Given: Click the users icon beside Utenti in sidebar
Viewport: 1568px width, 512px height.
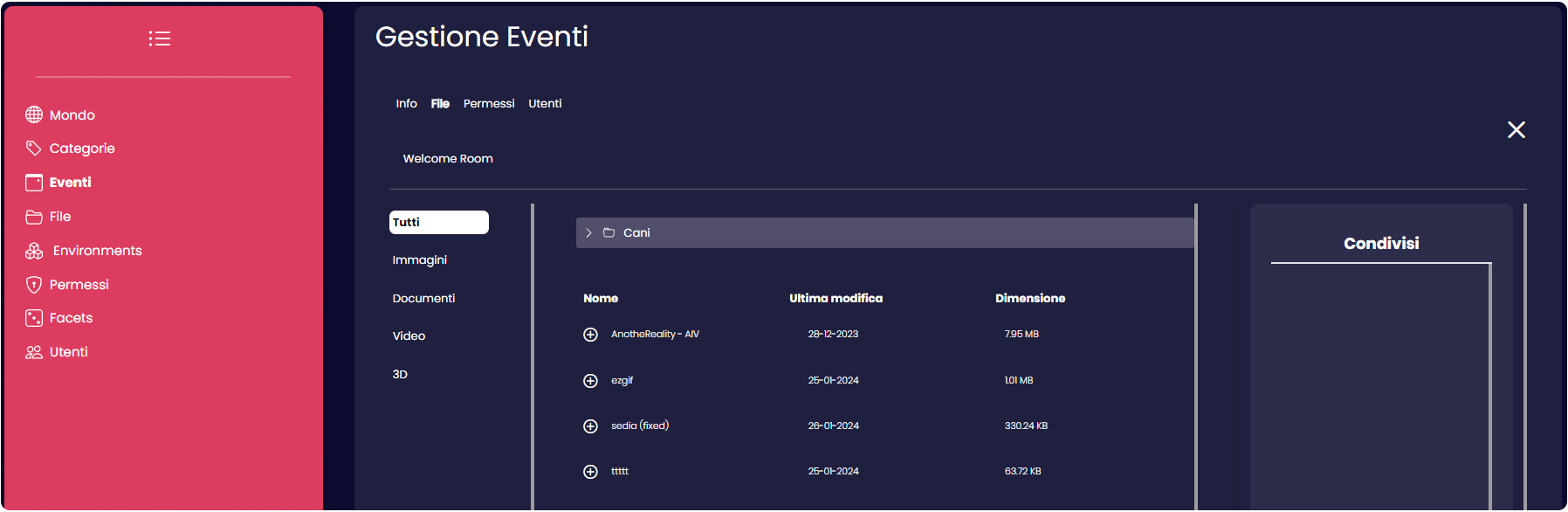Looking at the screenshot, I should click(x=34, y=352).
